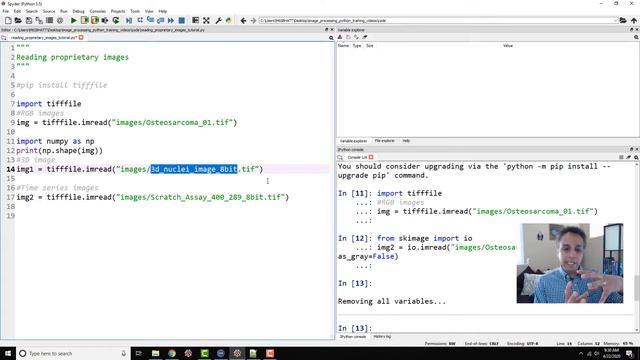Go back to previous cursor position
Screen dimensions: 640x360
(x=243, y=20)
